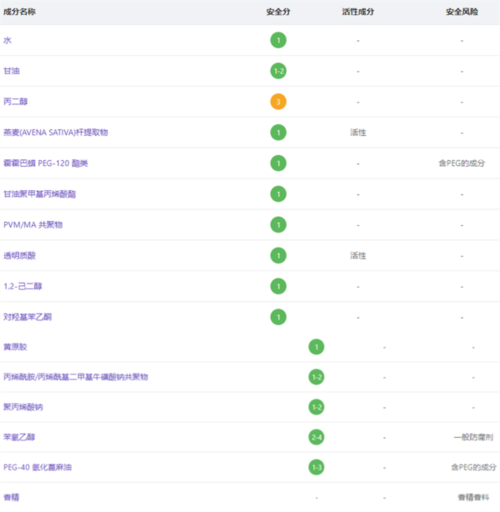Screen dimensions: 500x512
Task: Open the 水 ingredient link
Action: [x=7, y=40]
